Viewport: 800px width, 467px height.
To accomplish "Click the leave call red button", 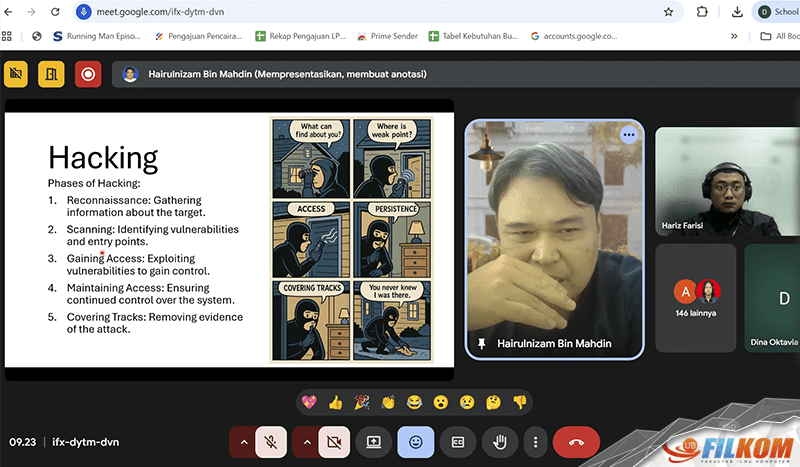I will click(x=576, y=441).
